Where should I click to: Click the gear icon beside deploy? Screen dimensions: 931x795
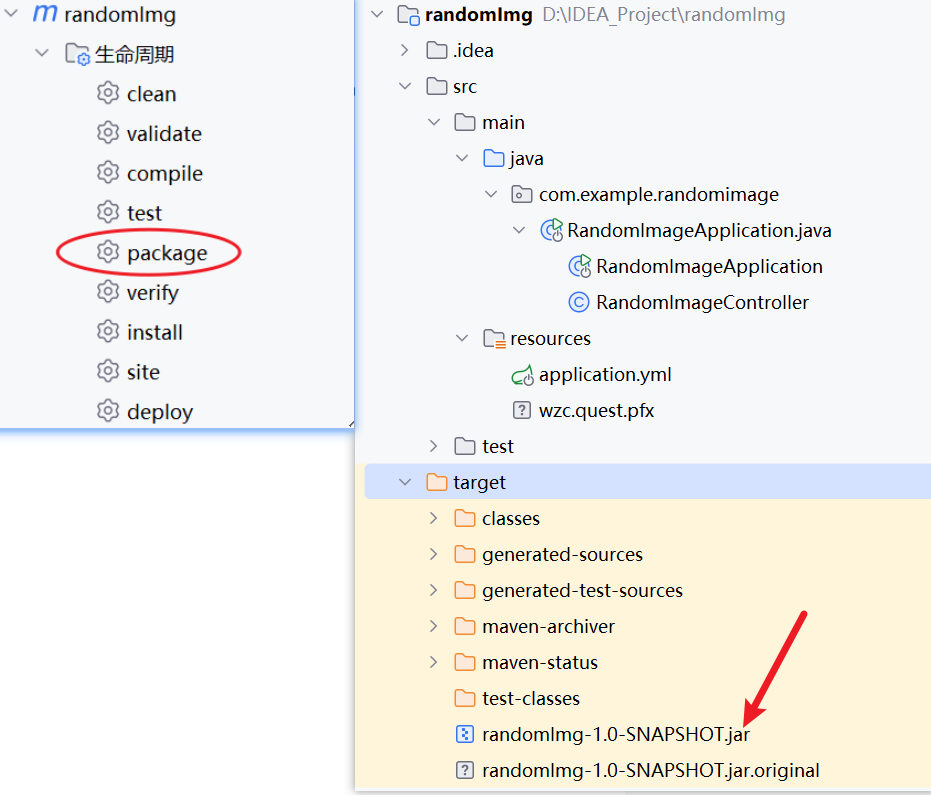(x=108, y=411)
